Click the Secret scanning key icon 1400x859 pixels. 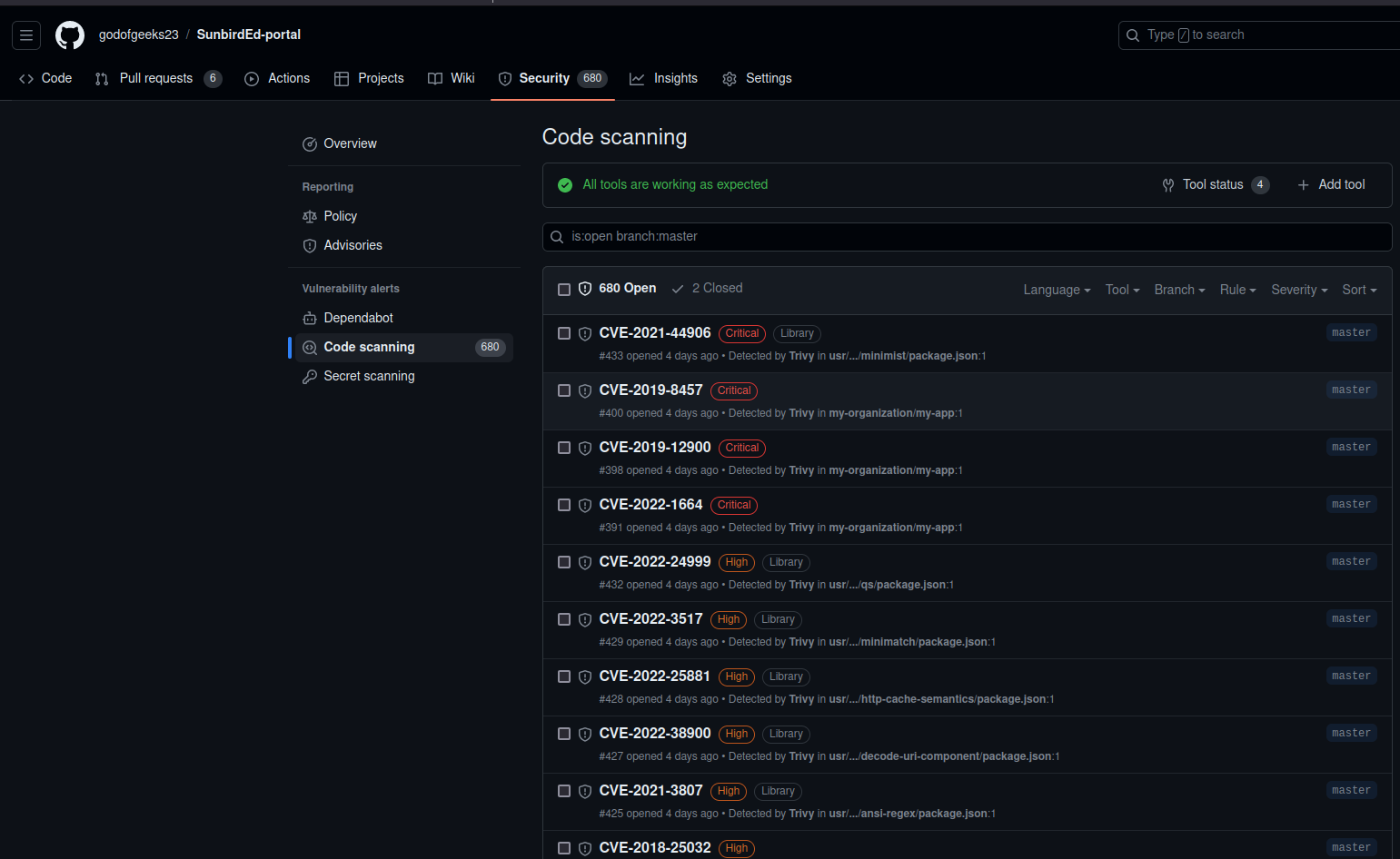point(310,377)
